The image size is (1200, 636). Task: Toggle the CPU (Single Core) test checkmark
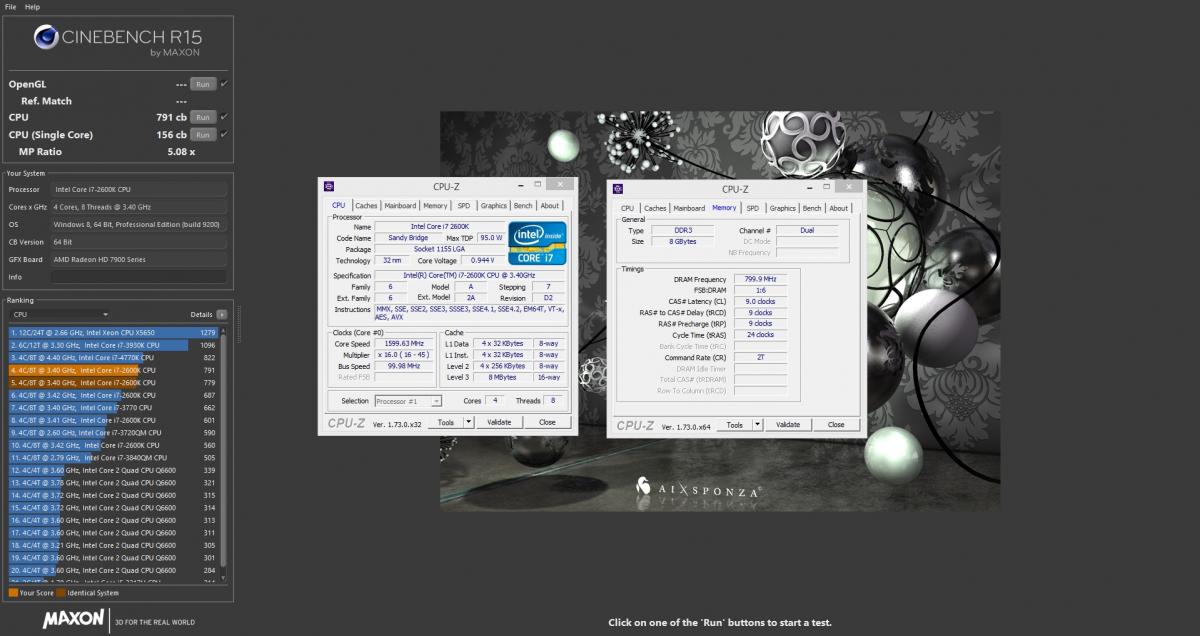click(223, 134)
